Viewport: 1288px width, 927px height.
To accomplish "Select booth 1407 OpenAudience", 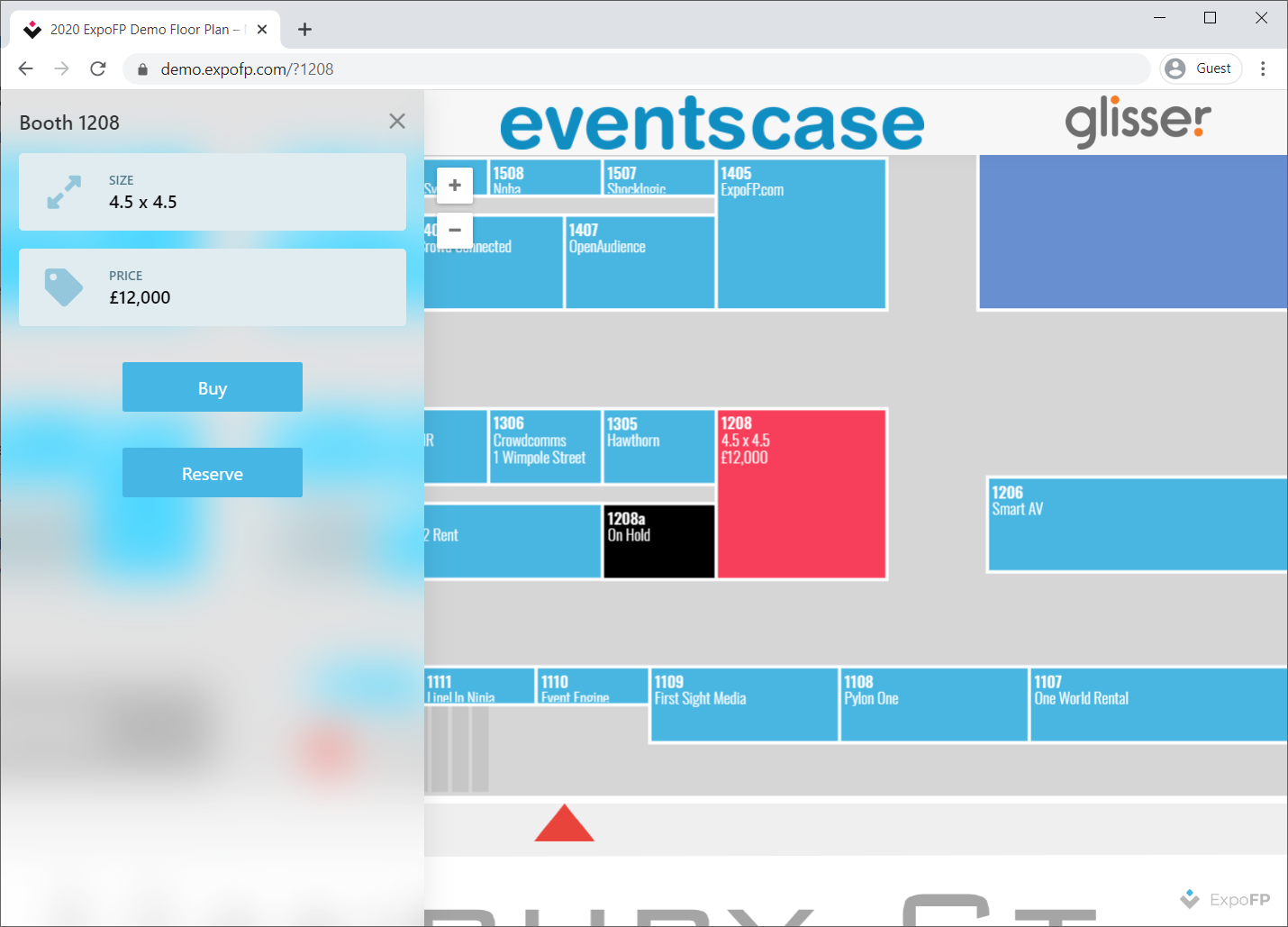I will tap(640, 262).
